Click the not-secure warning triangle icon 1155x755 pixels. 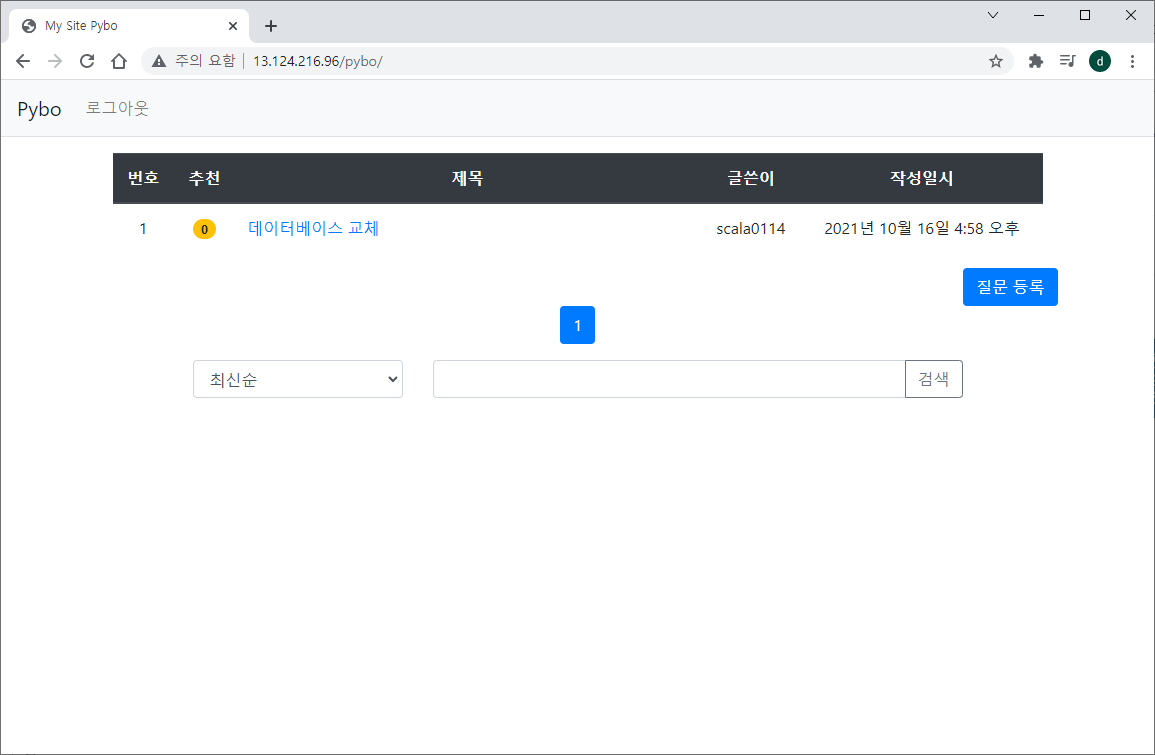pyautogui.click(x=158, y=61)
